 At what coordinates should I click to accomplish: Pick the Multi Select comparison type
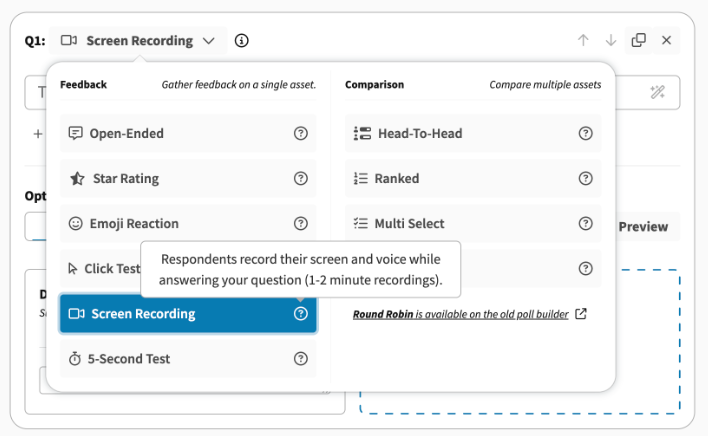coord(409,223)
